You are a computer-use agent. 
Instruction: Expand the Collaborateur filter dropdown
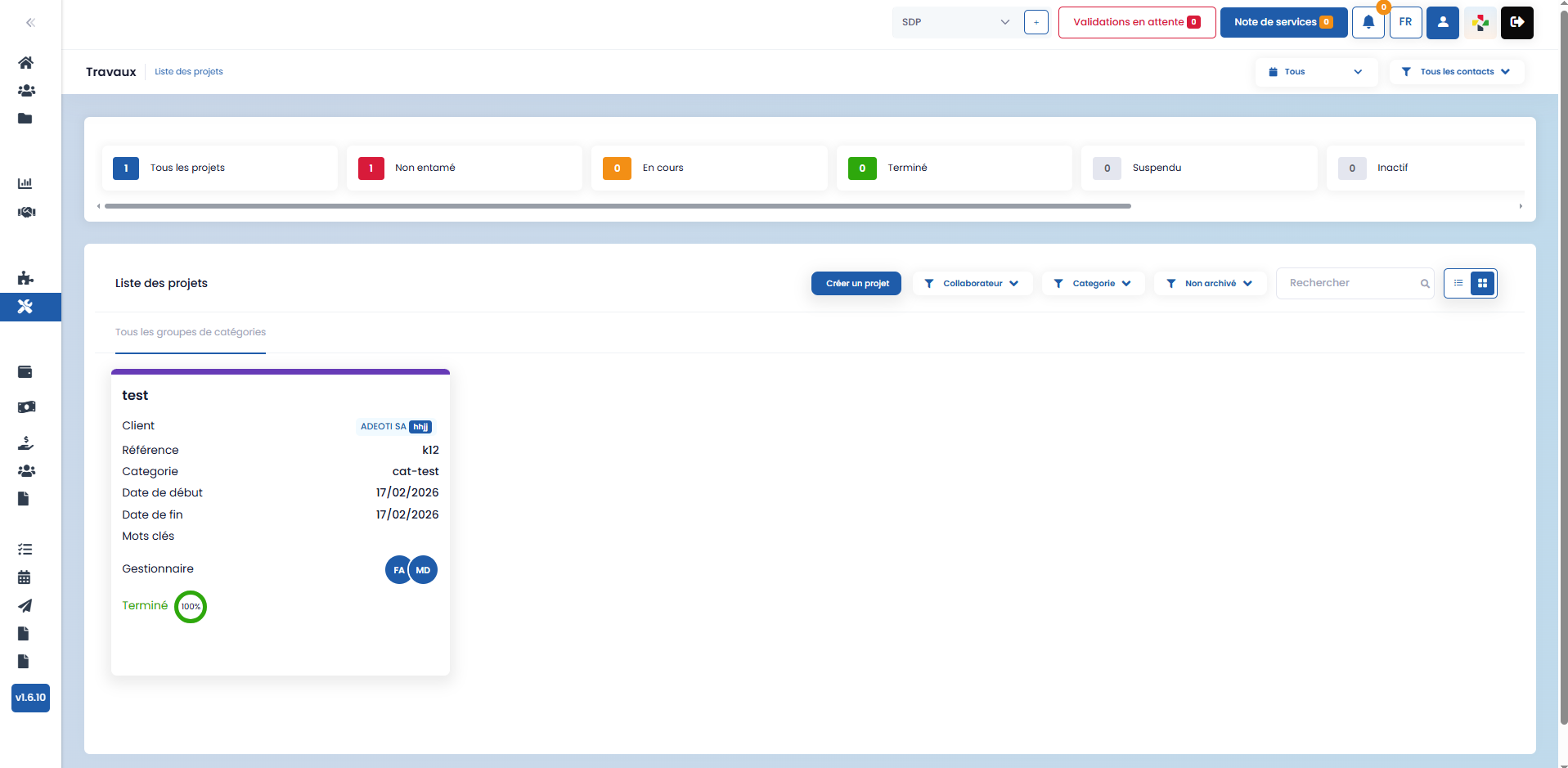972,283
